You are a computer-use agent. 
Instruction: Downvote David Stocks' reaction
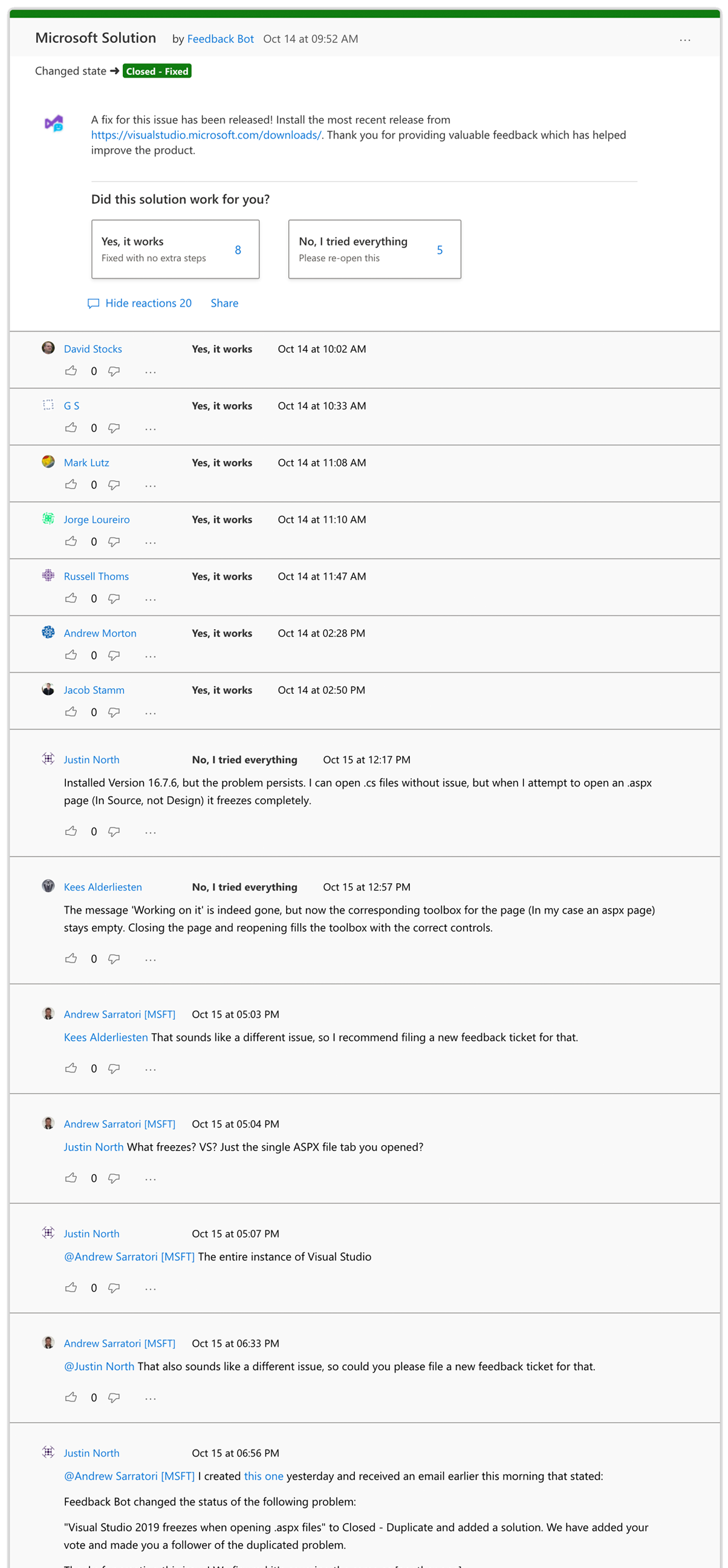(x=114, y=371)
